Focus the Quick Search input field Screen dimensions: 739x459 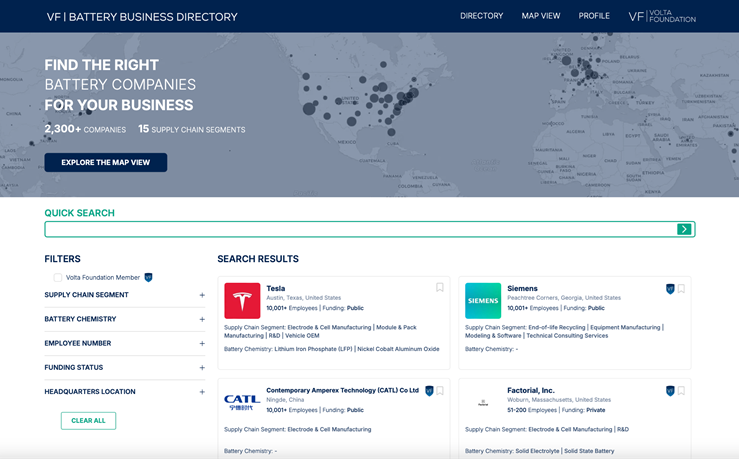[x=361, y=229]
